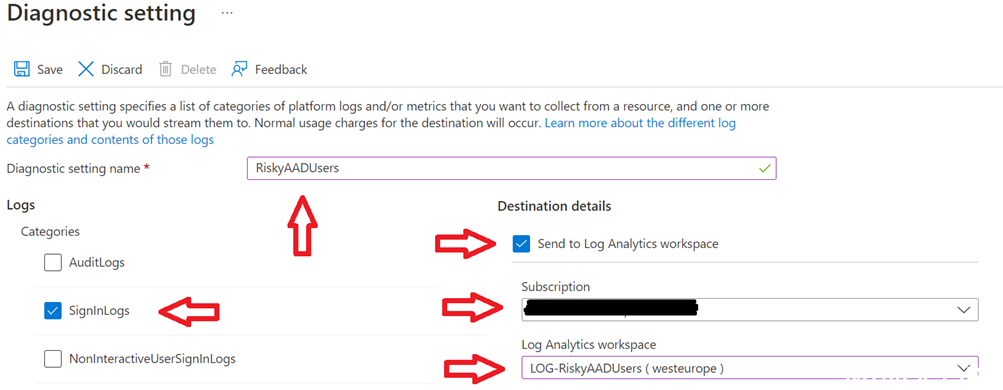
Task: Click the Discard X icon
Action: (x=86, y=69)
